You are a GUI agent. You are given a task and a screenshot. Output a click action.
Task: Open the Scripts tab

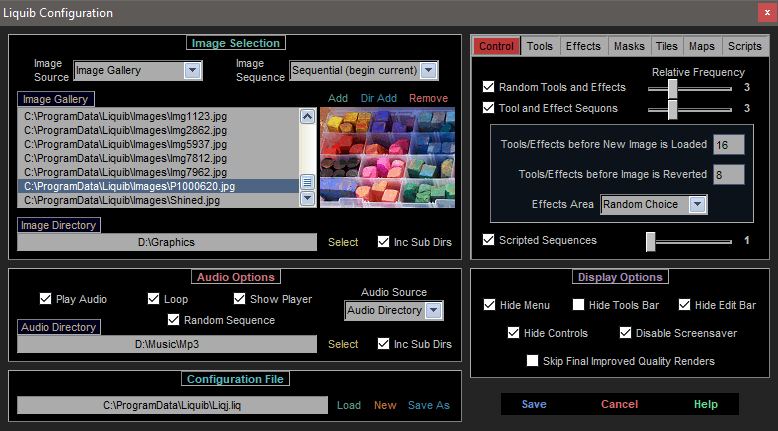pos(744,46)
